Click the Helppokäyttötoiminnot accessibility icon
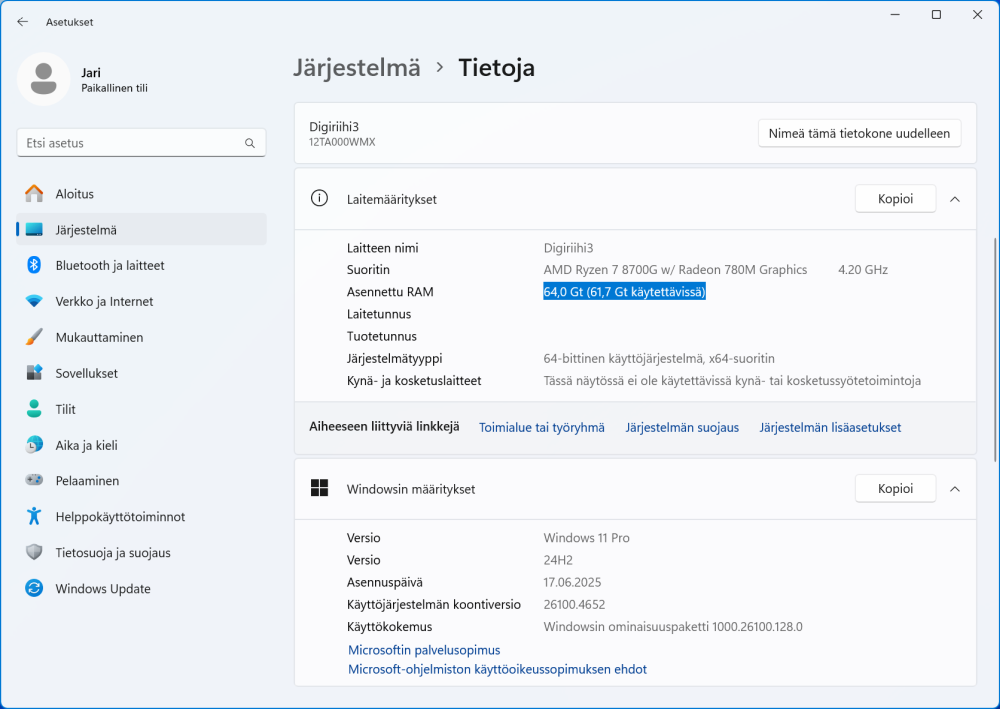Viewport: 1000px width, 709px height. pos(34,517)
